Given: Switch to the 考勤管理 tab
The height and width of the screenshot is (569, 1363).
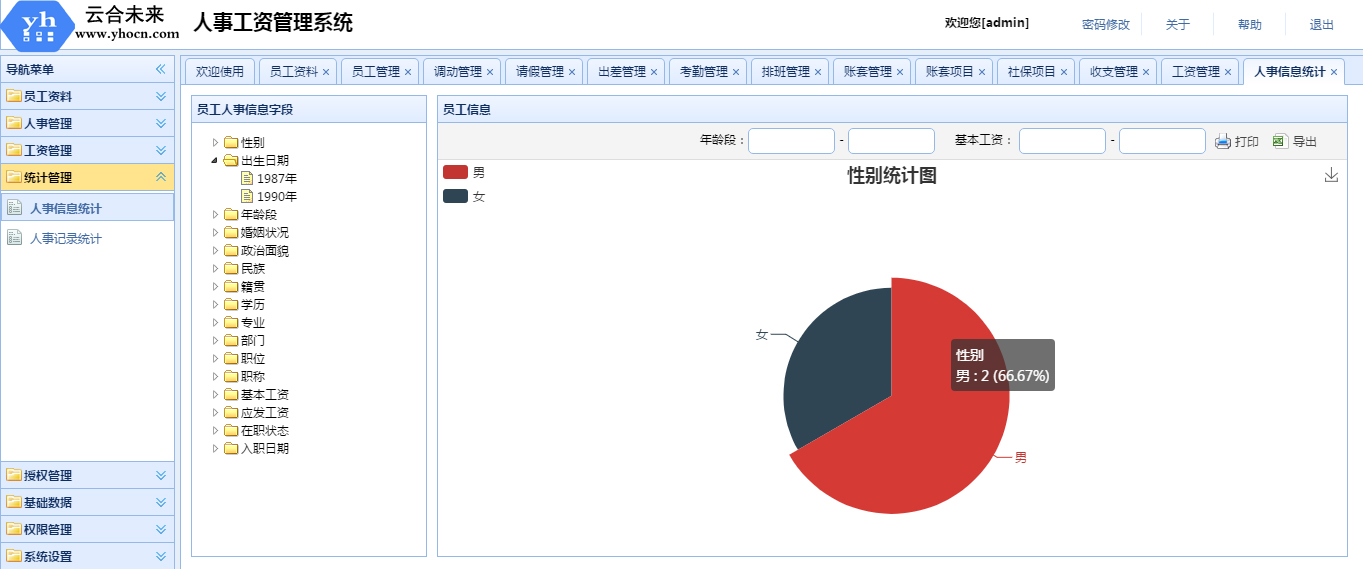Looking at the screenshot, I should [x=703, y=72].
